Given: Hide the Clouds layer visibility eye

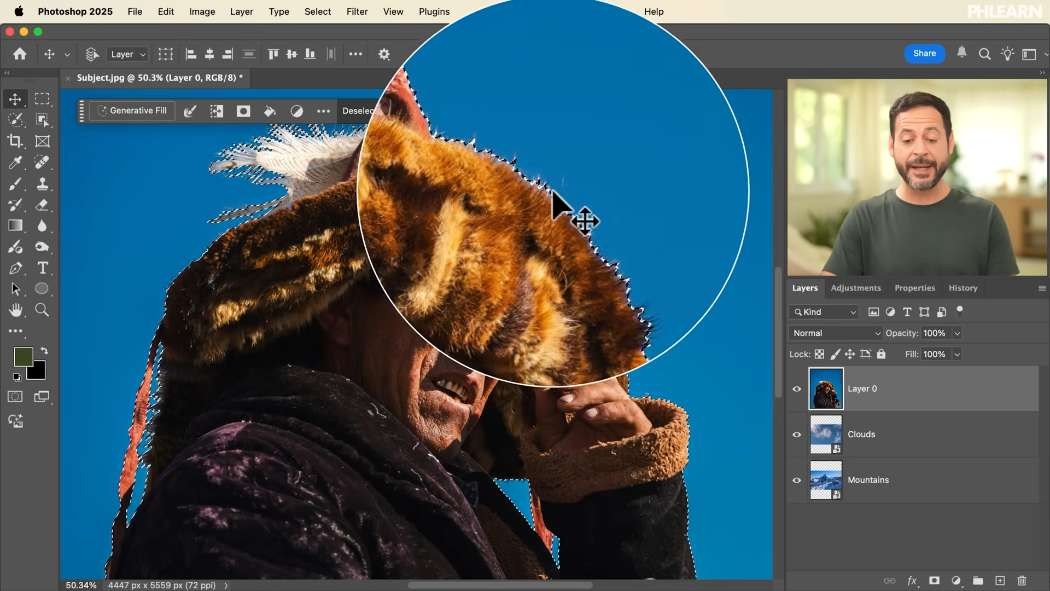Looking at the screenshot, I should pyautogui.click(x=797, y=434).
